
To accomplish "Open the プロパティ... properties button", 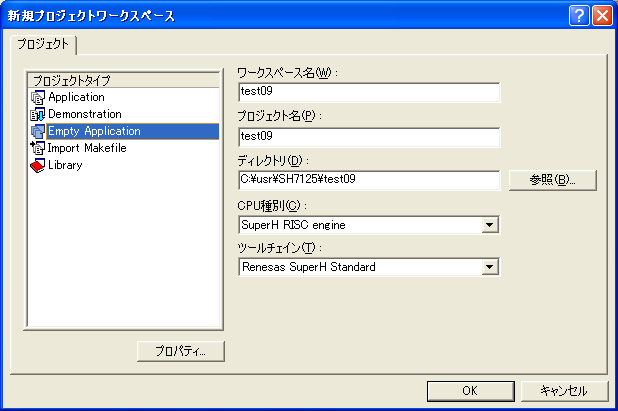I will click(181, 351).
